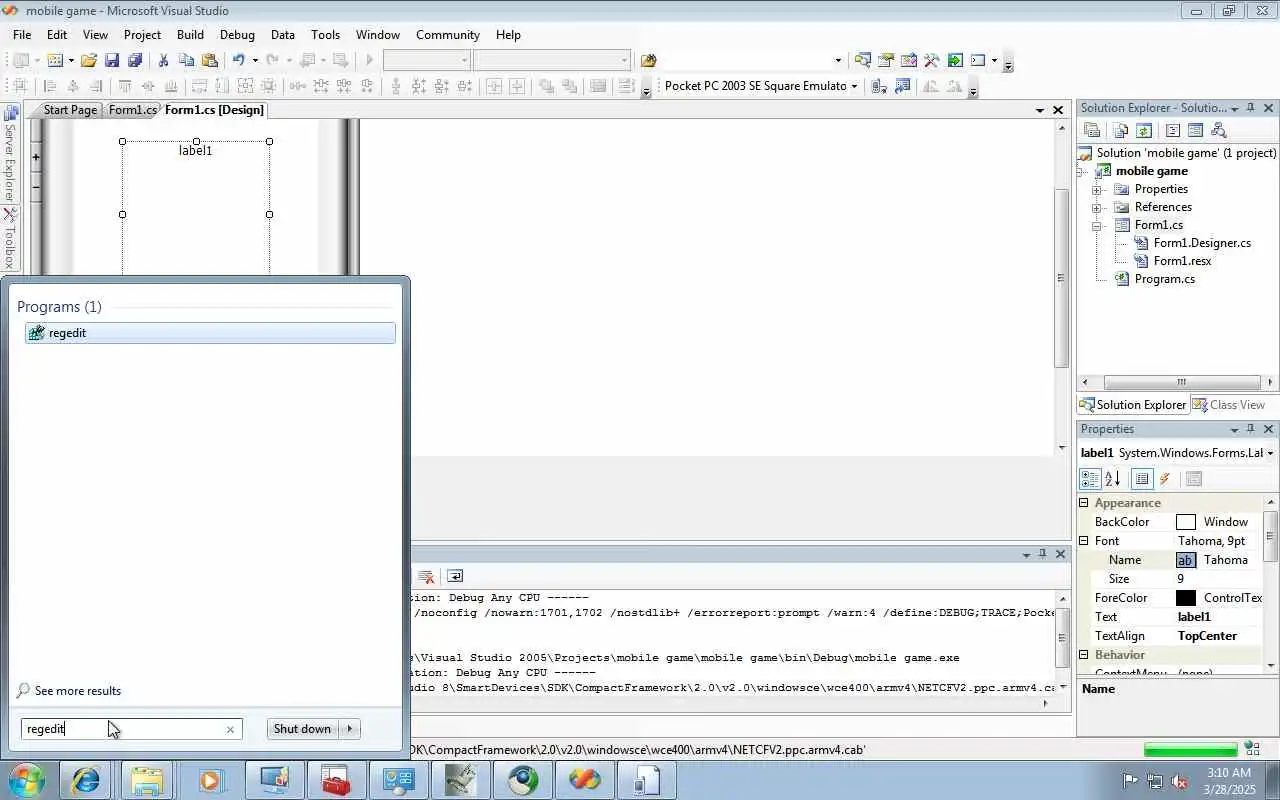
Task: Click the Shut down button
Action: pyautogui.click(x=302, y=729)
